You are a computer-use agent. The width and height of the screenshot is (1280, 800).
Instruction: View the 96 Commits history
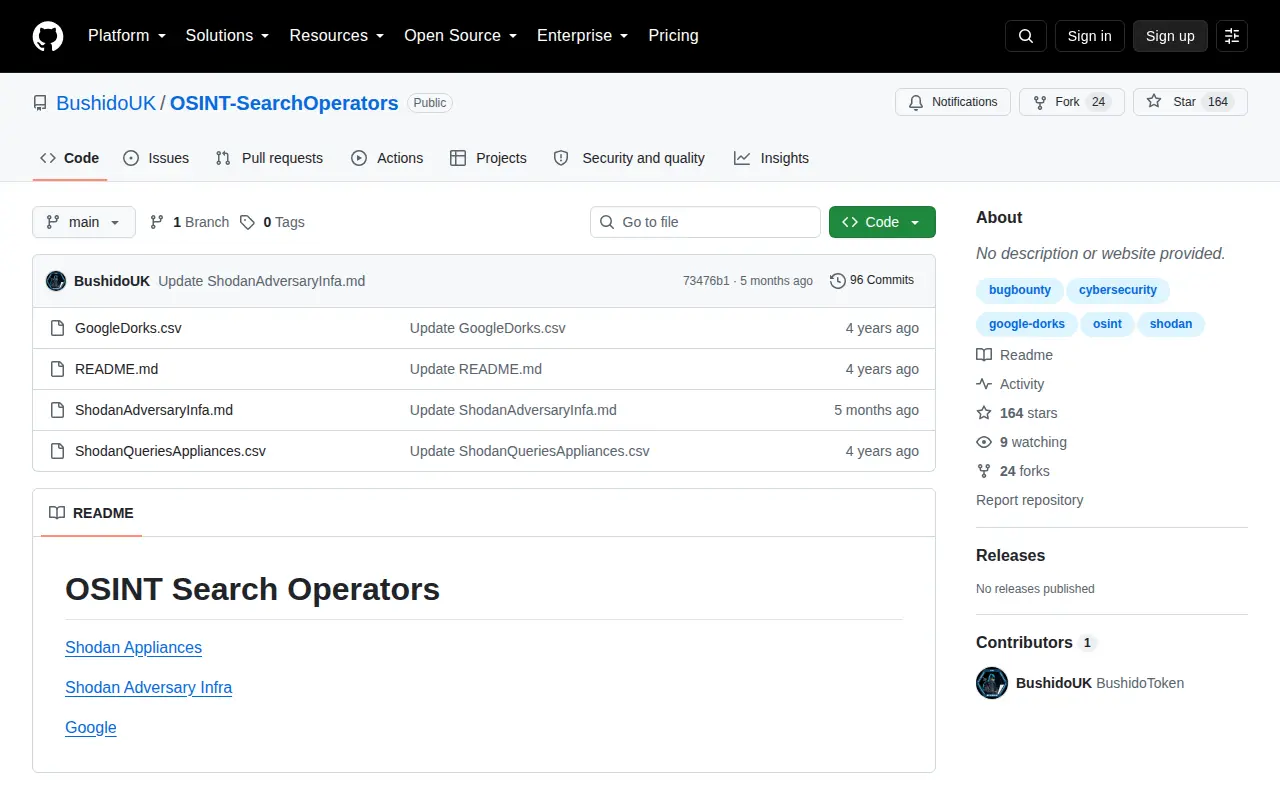[x=872, y=281]
